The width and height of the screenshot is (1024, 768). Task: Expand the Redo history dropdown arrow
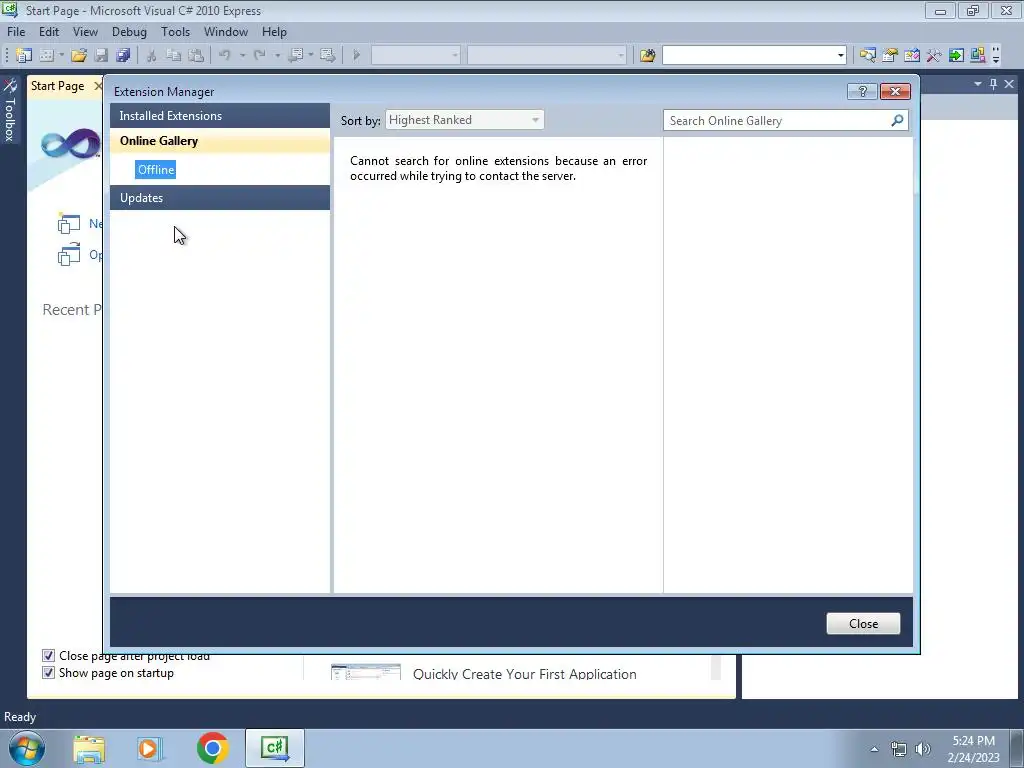pyautogui.click(x=278, y=56)
